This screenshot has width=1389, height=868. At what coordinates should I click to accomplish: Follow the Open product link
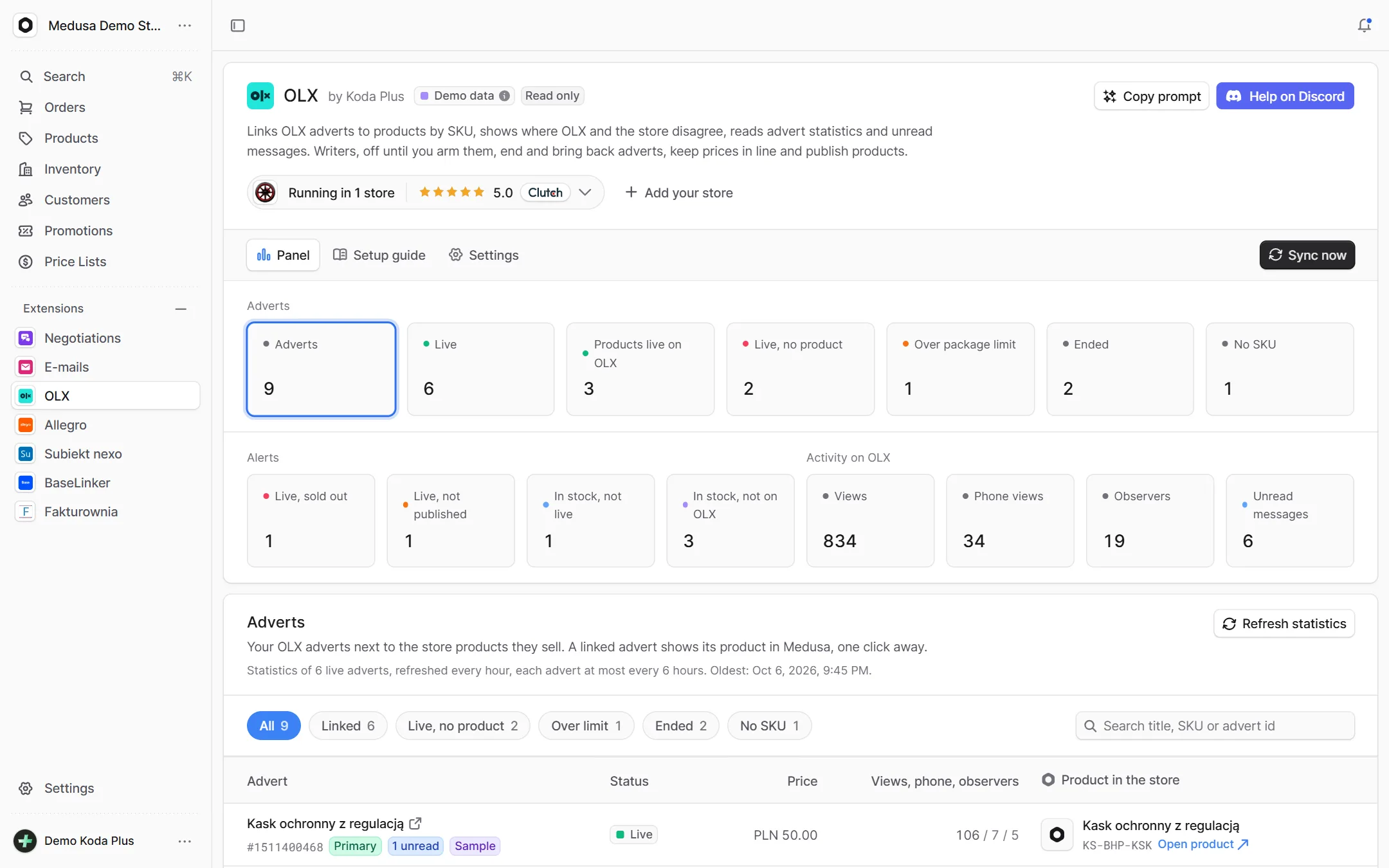(1203, 844)
